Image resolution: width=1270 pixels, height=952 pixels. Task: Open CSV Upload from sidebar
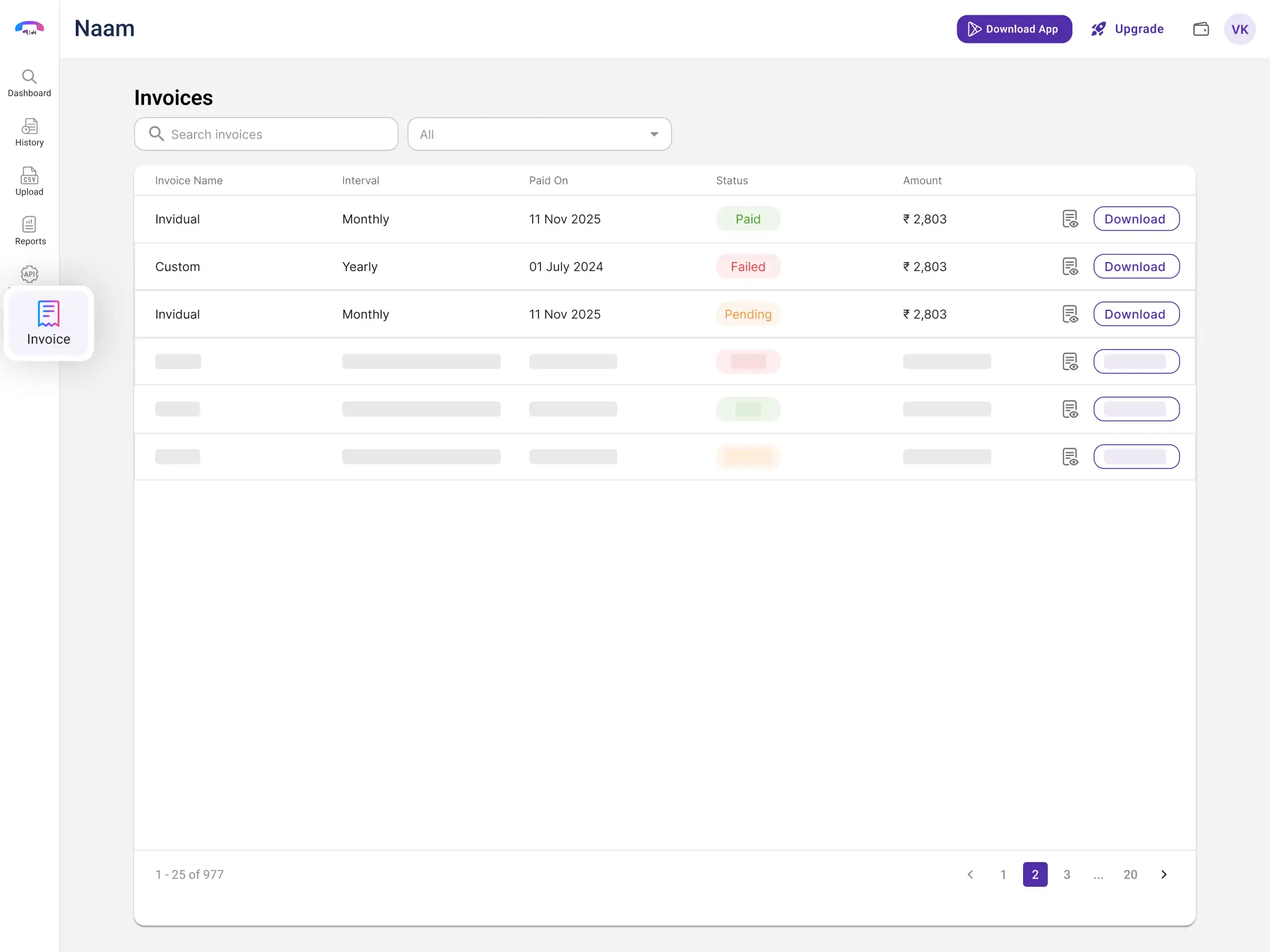pyautogui.click(x=29, y=181)
